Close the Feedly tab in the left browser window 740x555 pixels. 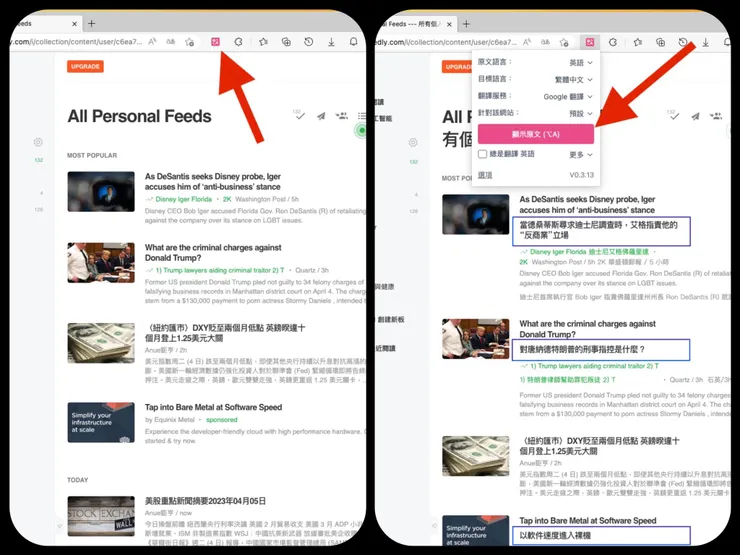click(75, 24)
